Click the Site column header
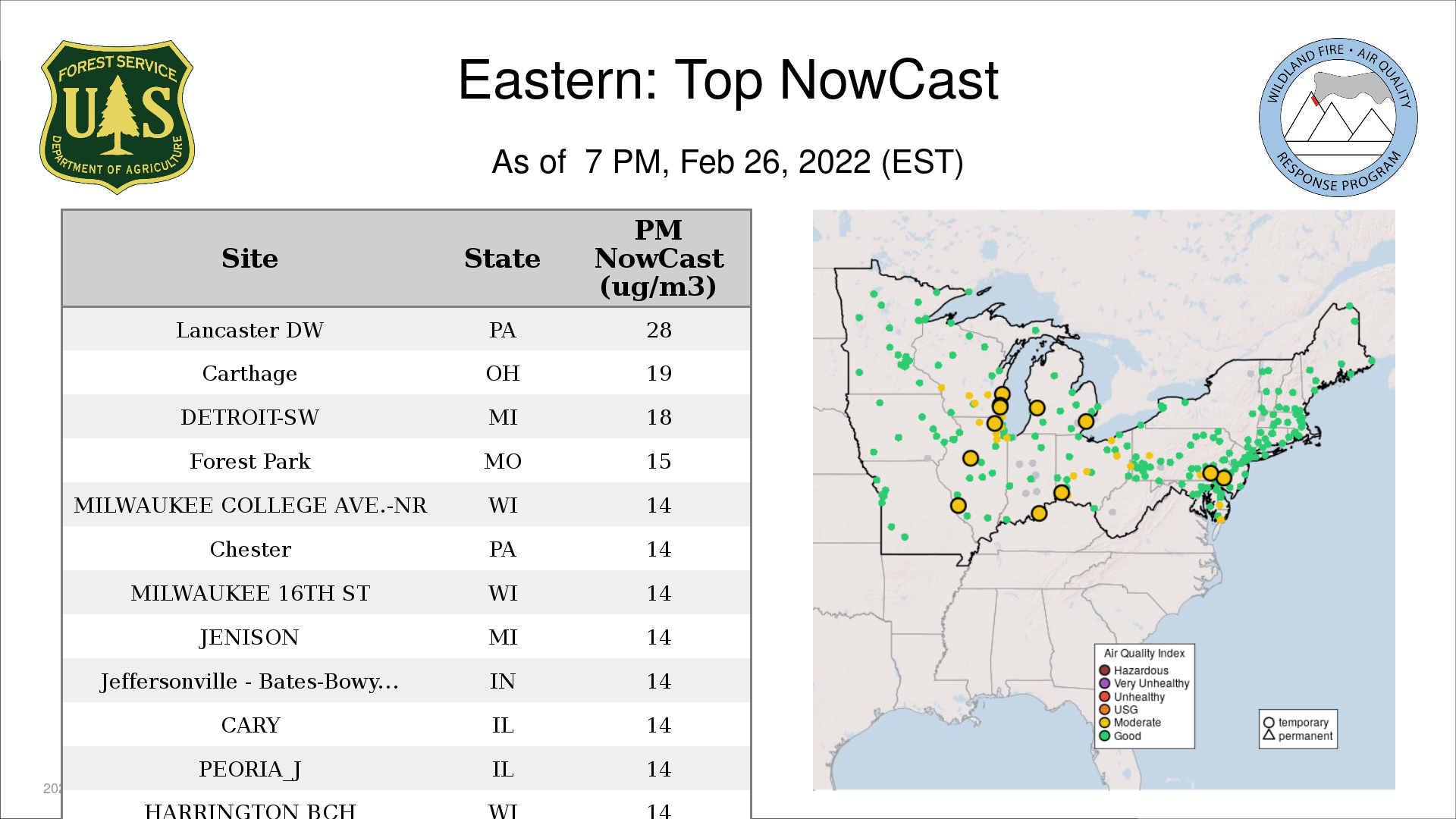This screenshot has height=819, width=1456. 249,259
